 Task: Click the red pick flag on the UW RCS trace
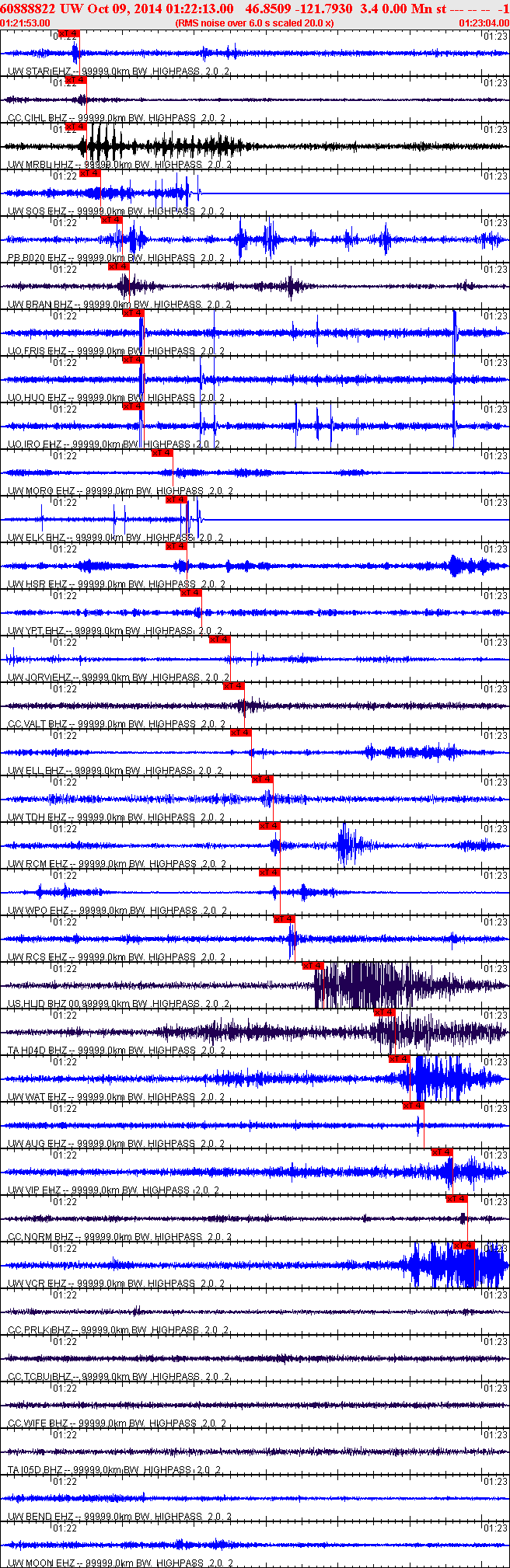pos(285,919)
